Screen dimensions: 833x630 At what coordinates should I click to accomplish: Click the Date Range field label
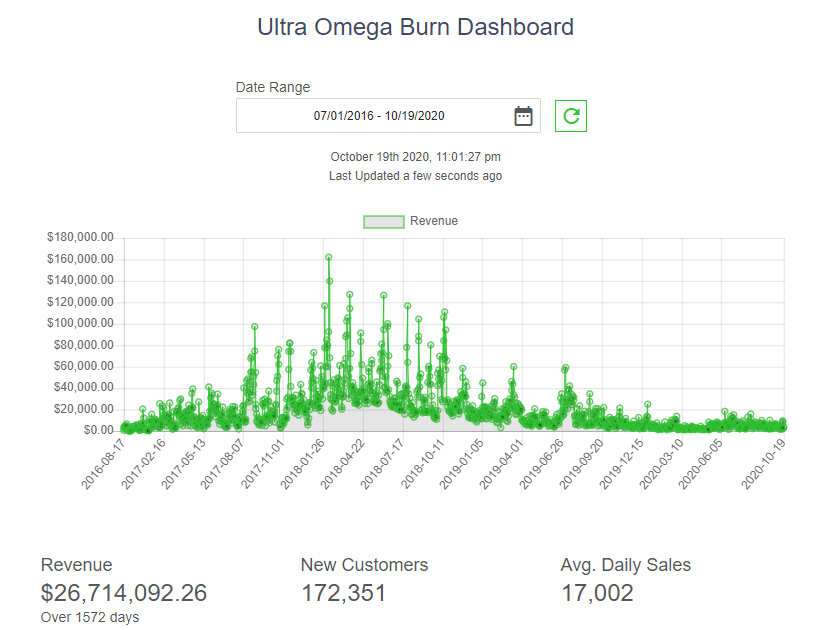(273, 87)
